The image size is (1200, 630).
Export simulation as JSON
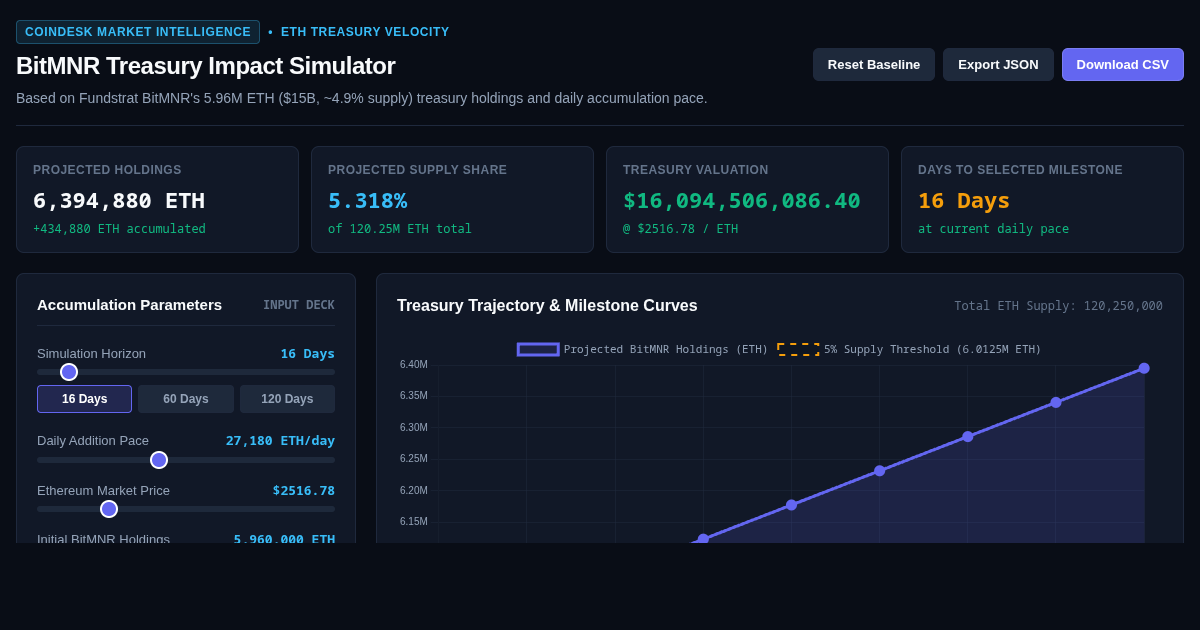998,64
